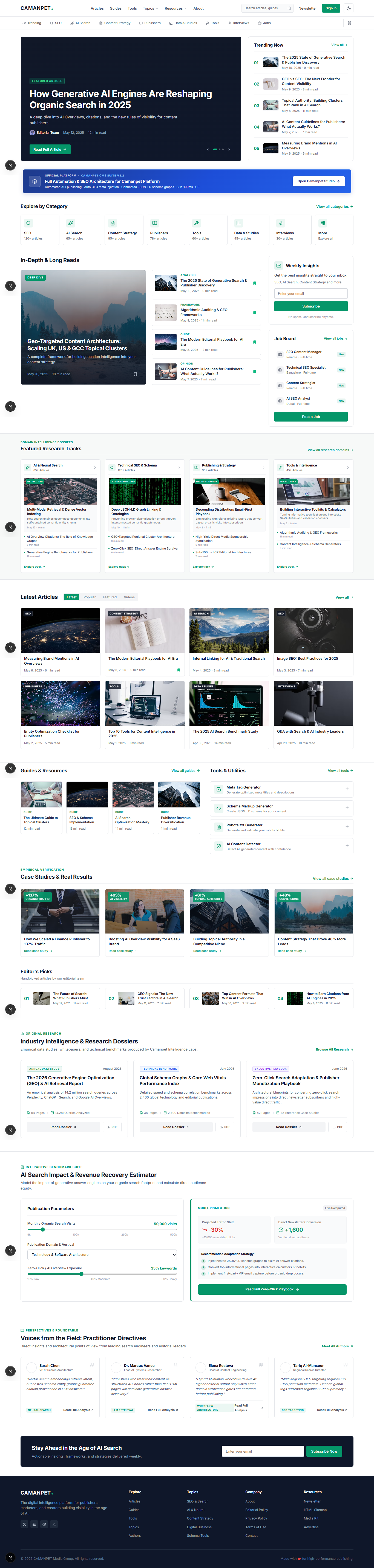Expand Tools & Intelligence track chevron
Image resolution: width=374 pixels, height=1568 pixels.
tap(347, 468)
